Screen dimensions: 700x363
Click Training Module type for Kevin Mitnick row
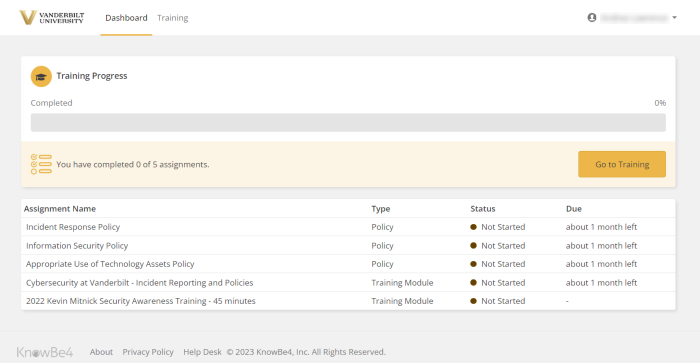coord(402,301)
